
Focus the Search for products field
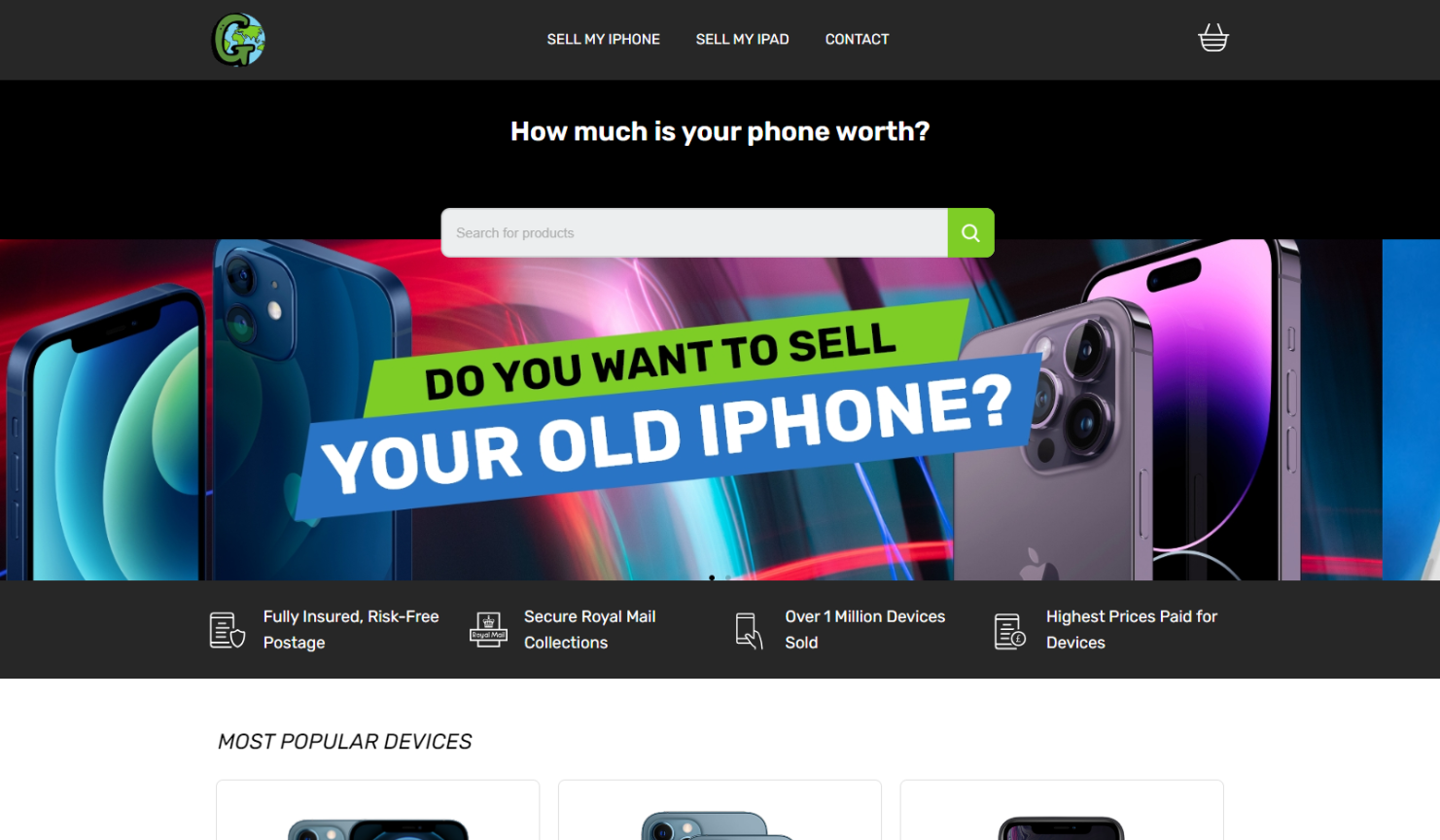click(x=694, y=232)
